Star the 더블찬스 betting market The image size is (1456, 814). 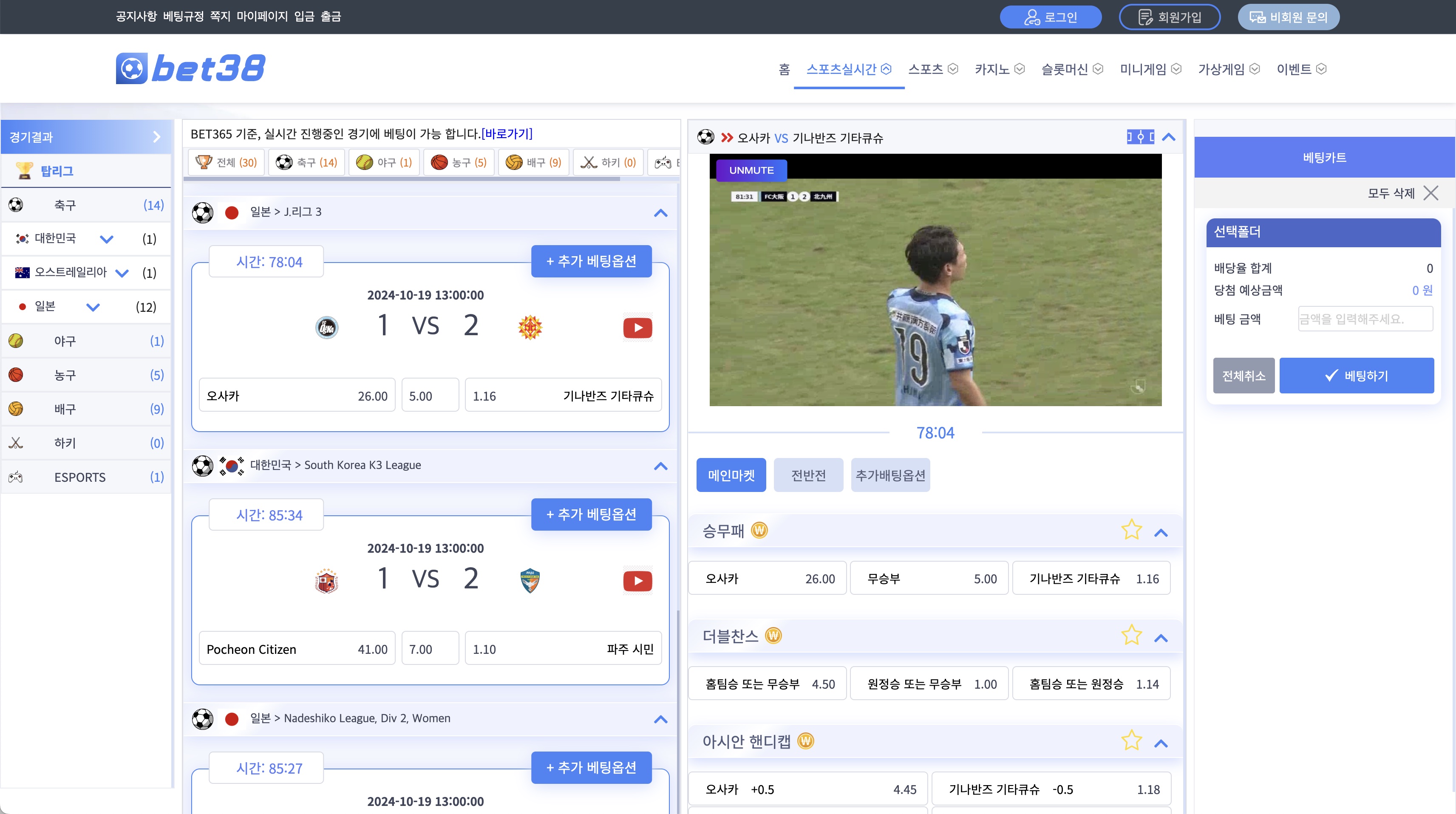click(x=1131, y=636)
